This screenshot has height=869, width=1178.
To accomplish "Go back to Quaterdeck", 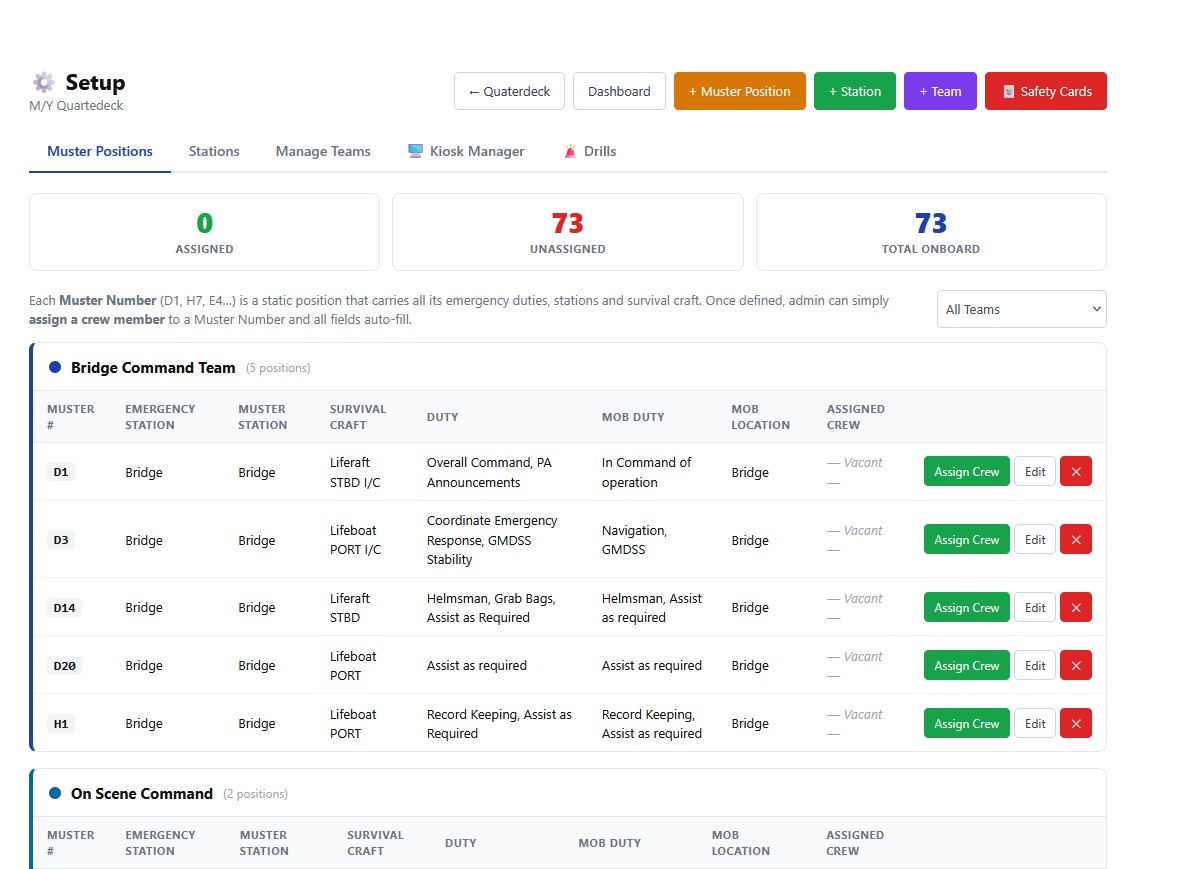I will pos(509,91).
